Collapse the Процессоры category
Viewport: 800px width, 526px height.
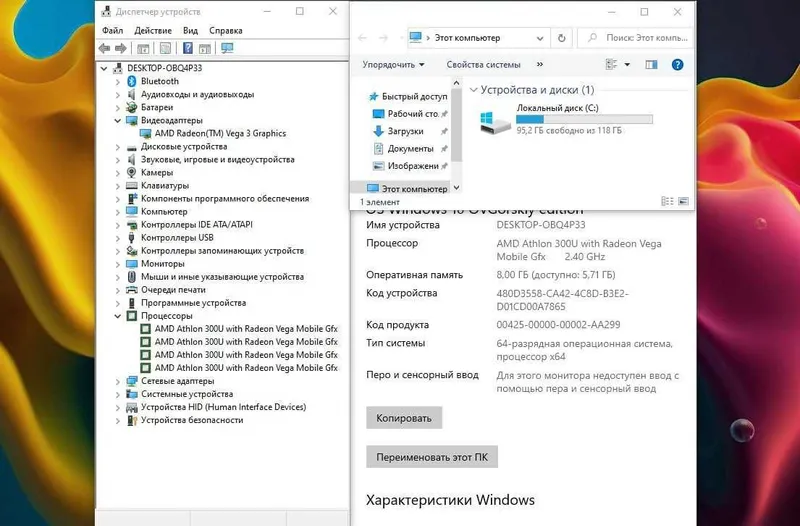[x=118, y=316]
